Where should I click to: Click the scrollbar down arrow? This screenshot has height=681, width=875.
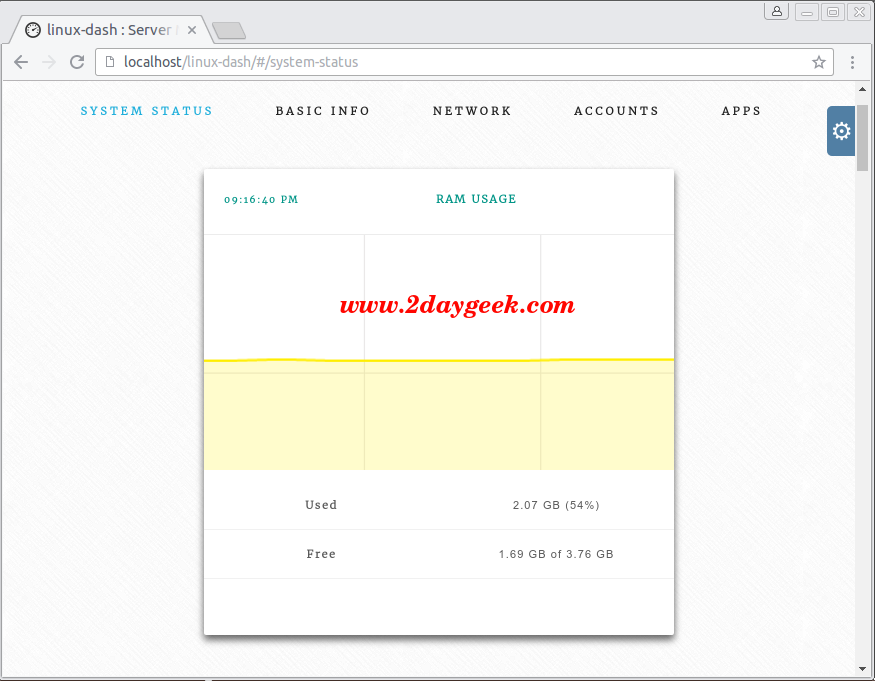pos(862,668)
